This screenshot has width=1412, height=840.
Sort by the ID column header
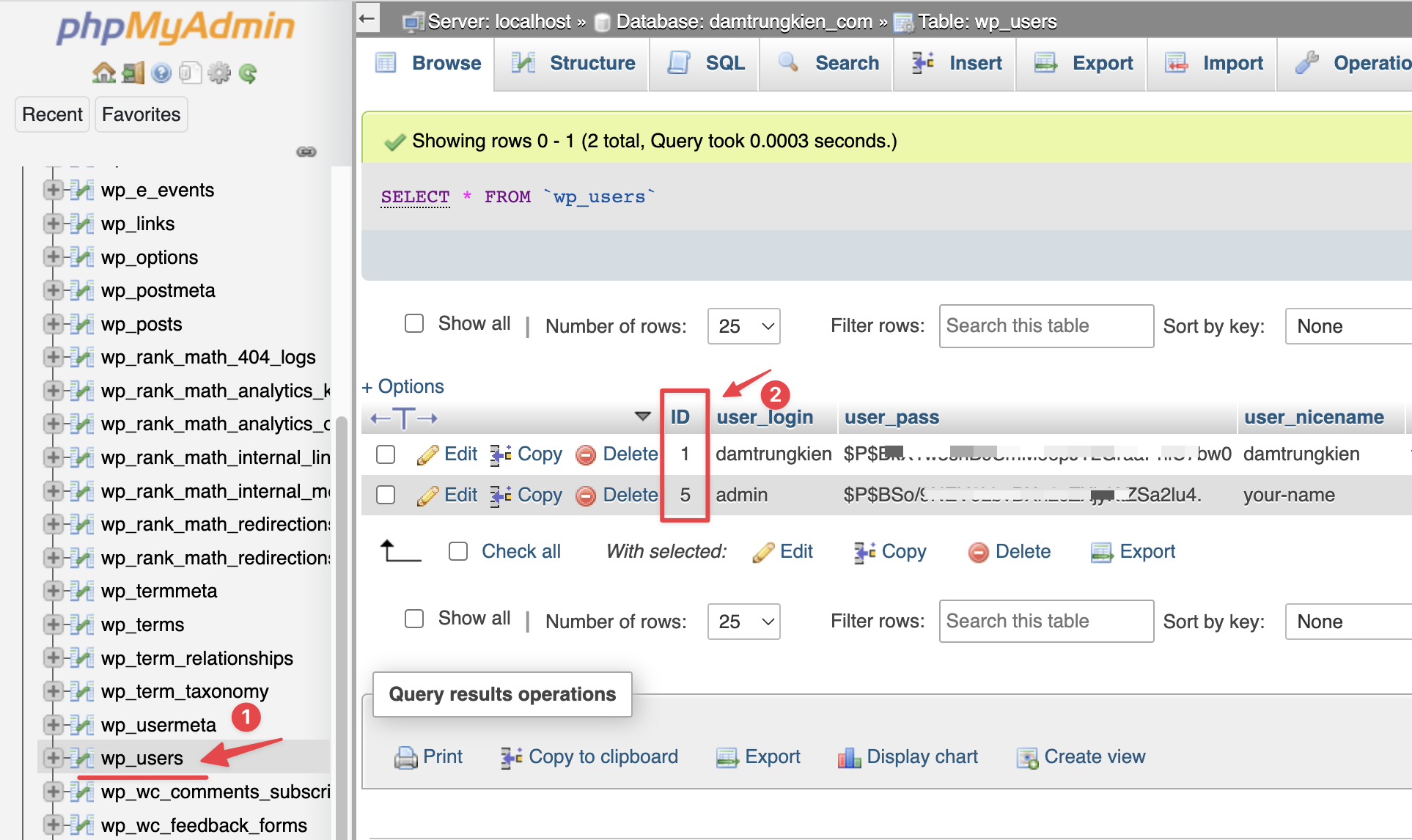pos(680,417)
